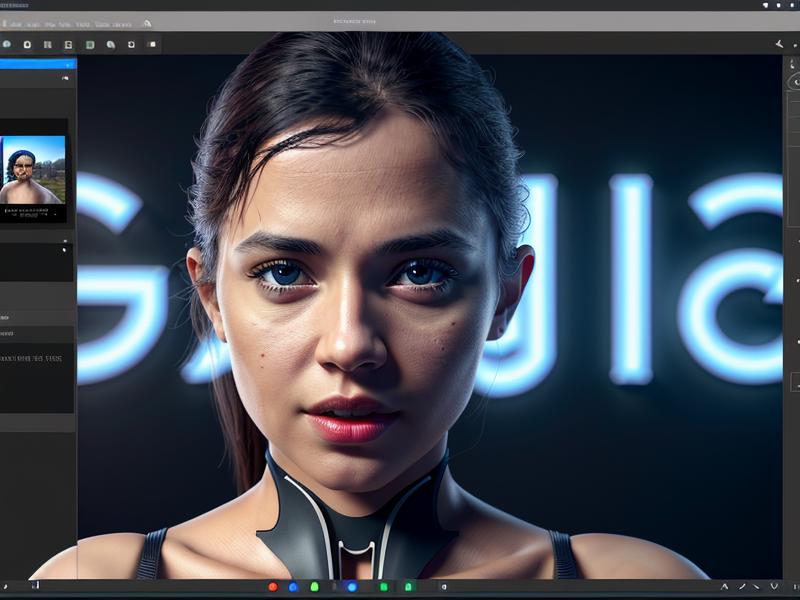Toggle the red dot in the bottom bar
The height and width of the screenshot is (600, 800).
coord(273,586)
